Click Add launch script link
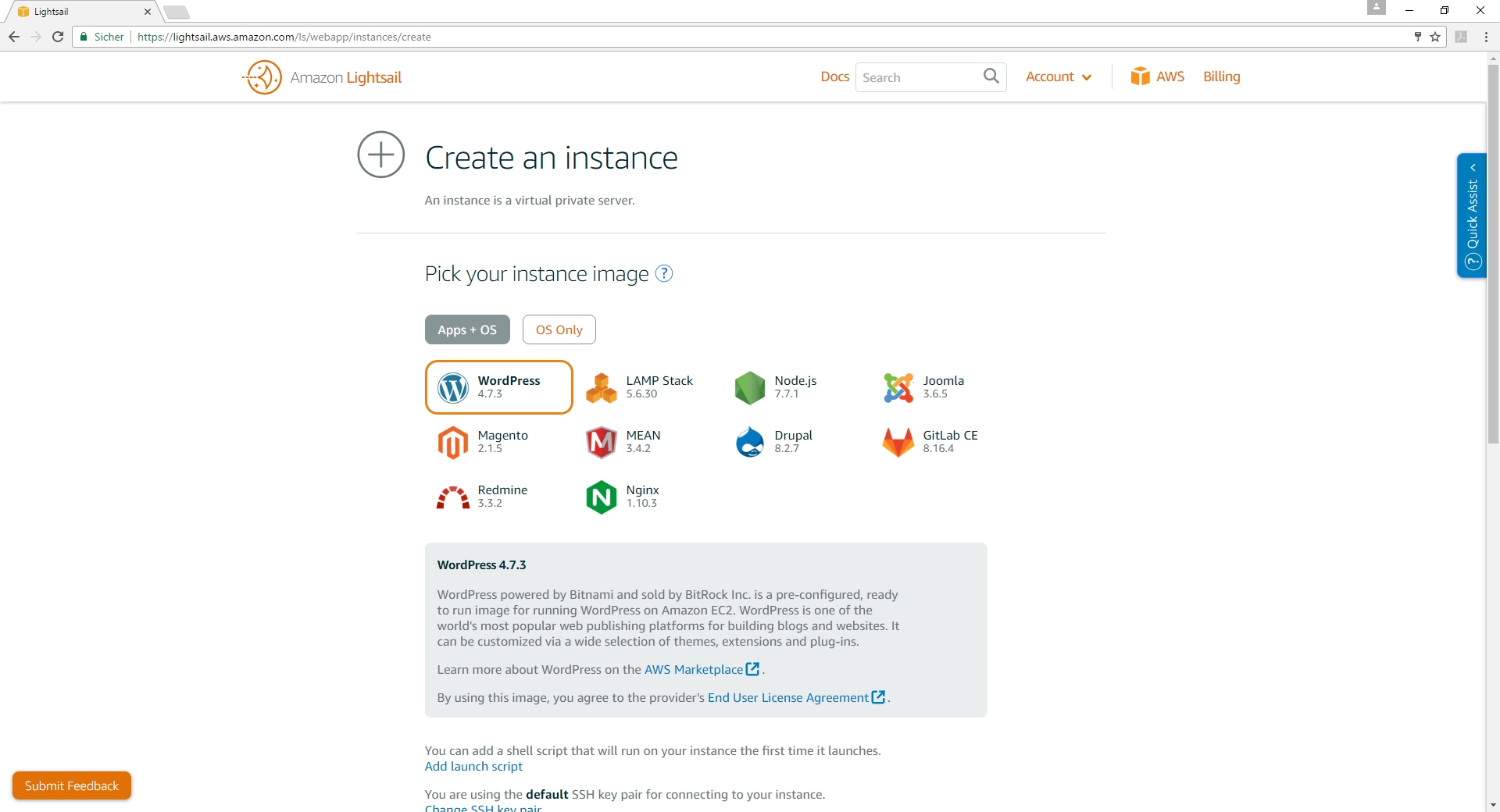Viewport: 1500px width, 812px height. (473, 766)
